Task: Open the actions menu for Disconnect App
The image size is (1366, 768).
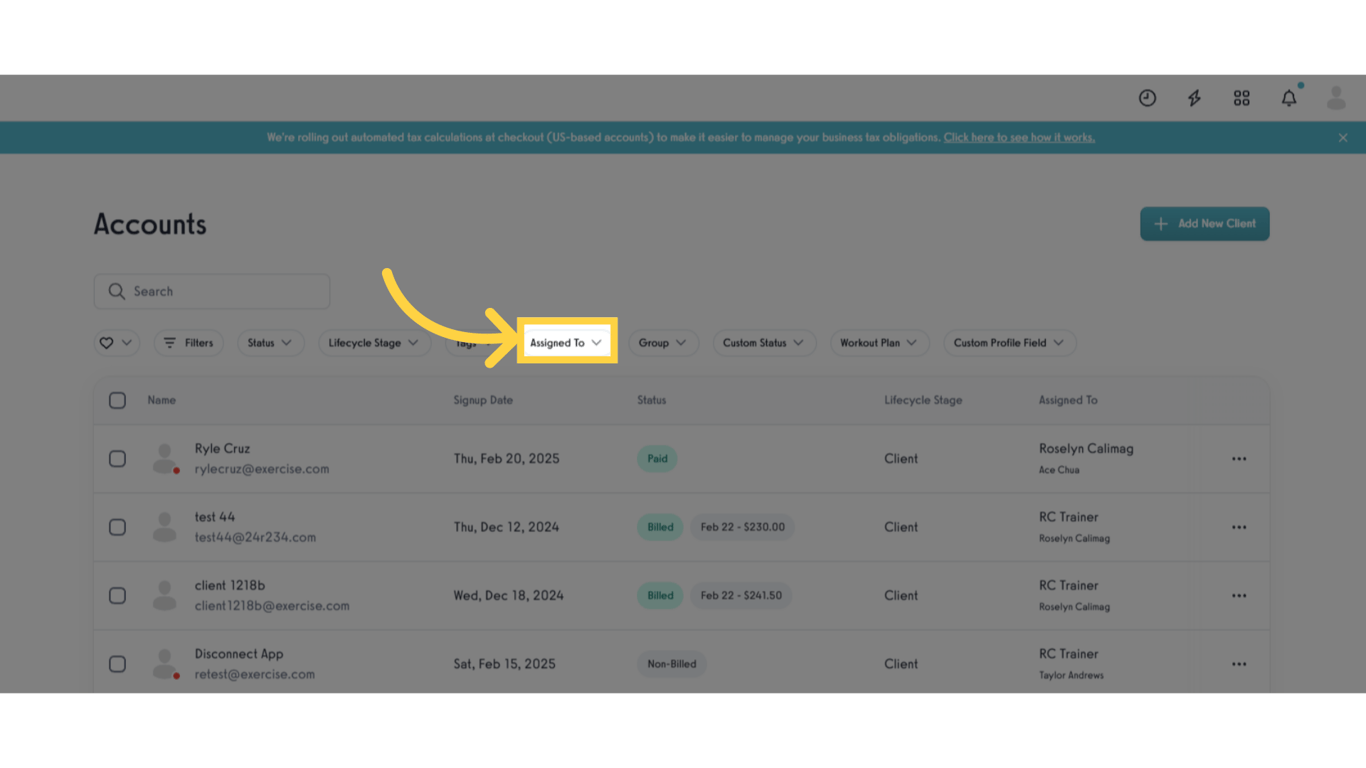Action: [x=1239, y=663]
